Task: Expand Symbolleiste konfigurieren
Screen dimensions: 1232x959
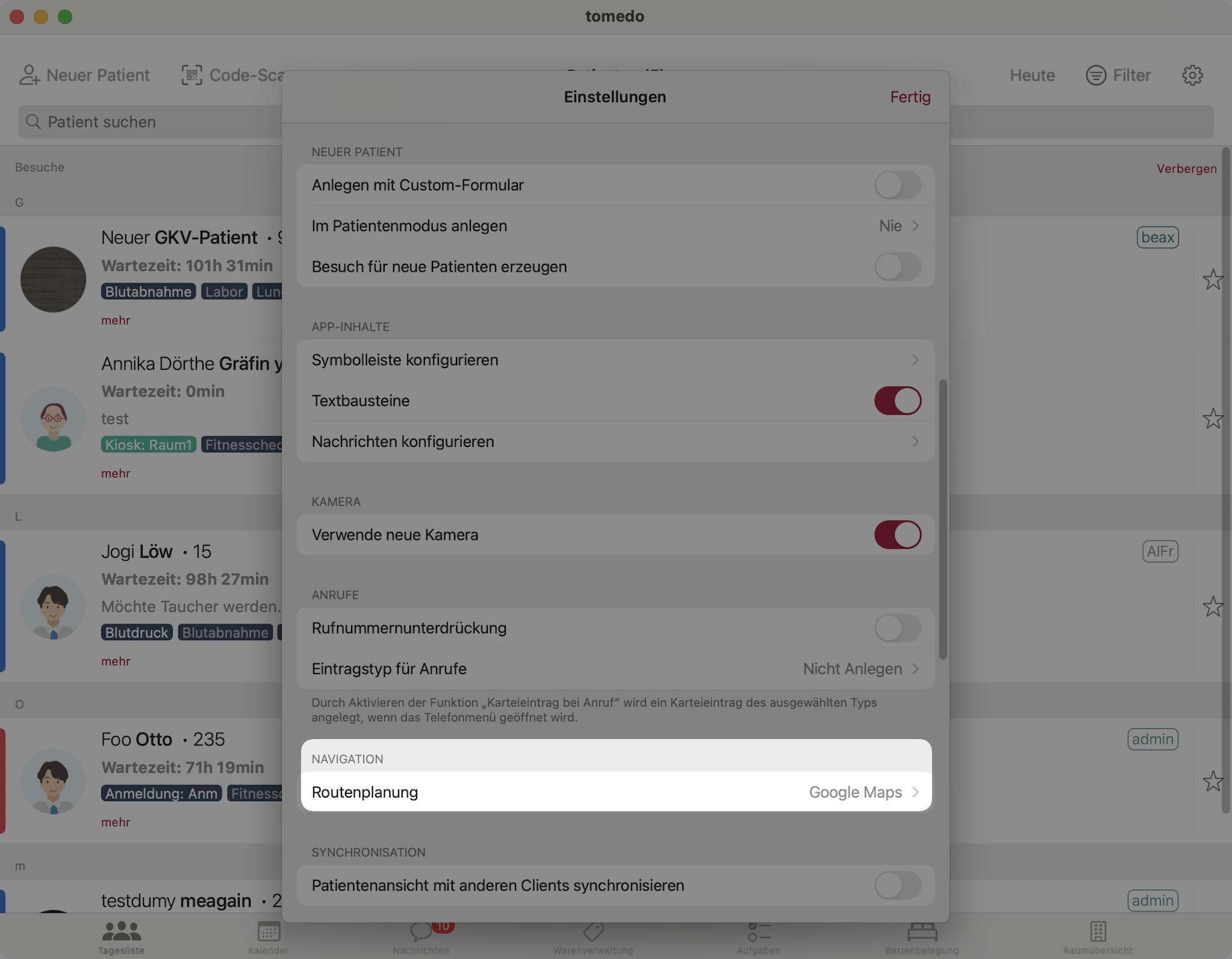Action: pos(615,360)
